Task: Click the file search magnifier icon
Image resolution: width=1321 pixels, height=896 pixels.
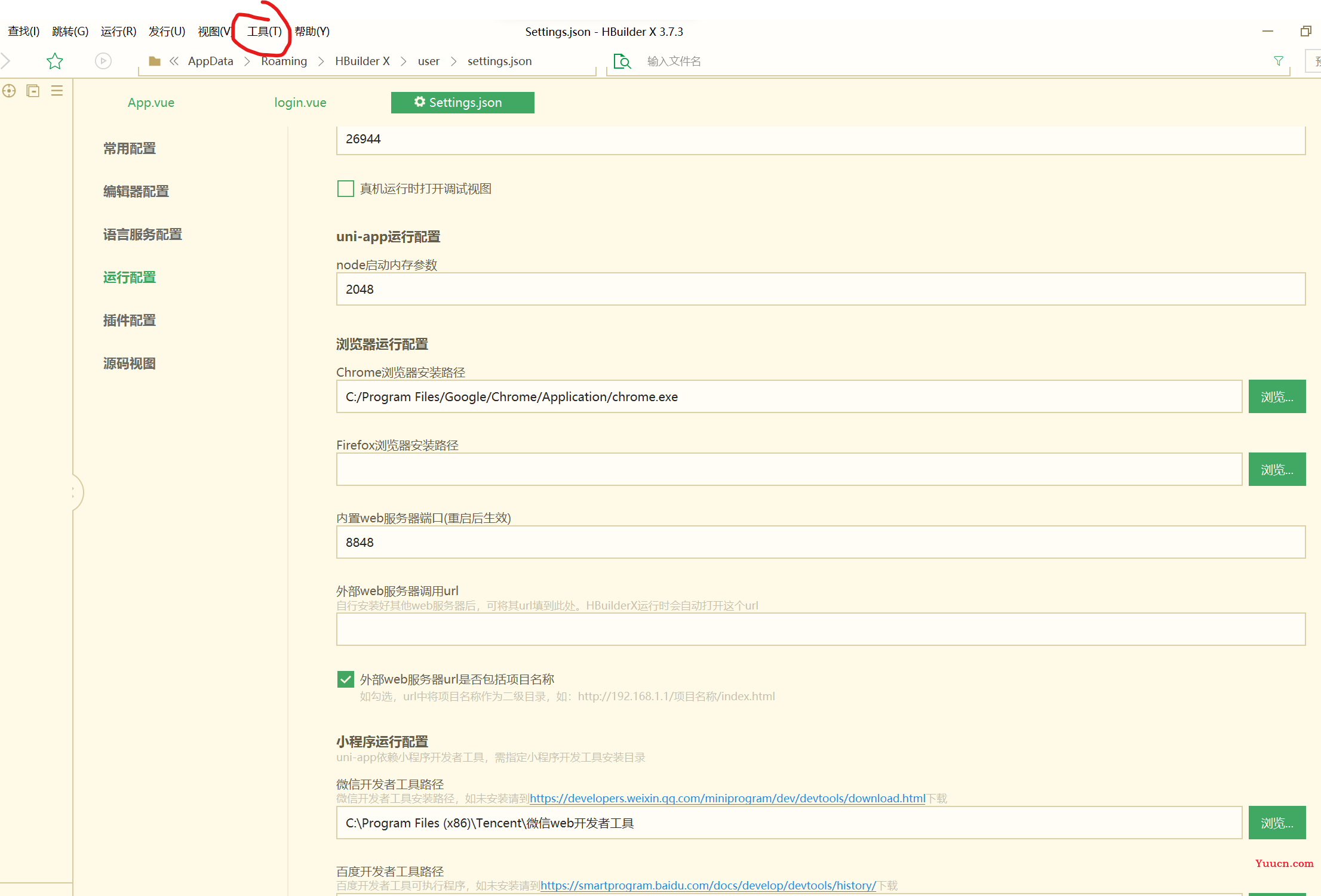Action: pos(622,61)
